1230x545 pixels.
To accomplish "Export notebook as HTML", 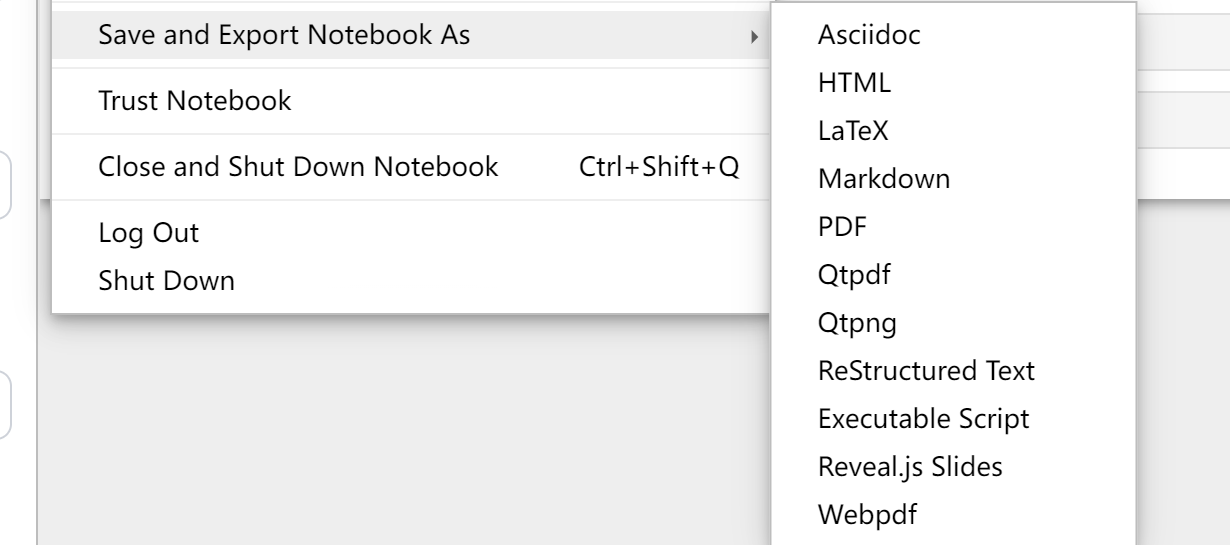I will [x=854, y=84].
